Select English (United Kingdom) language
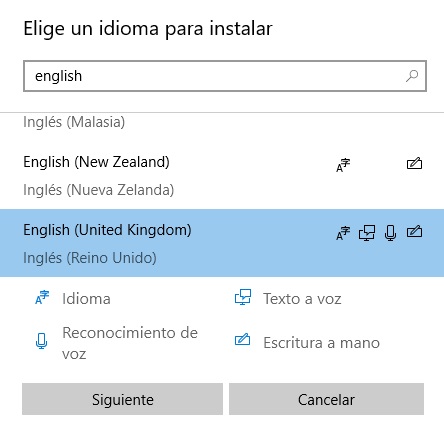The height and width of the screenshot is (428, 444). point(222,243)
